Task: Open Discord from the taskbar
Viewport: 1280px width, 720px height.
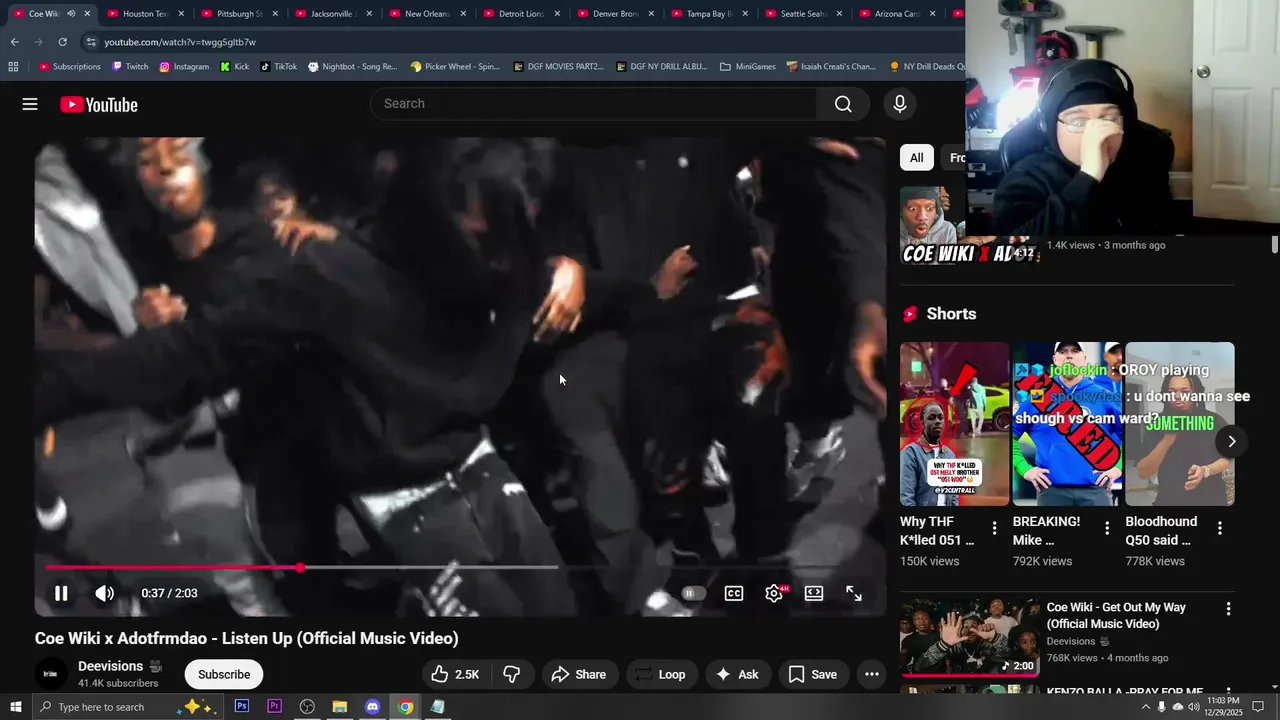Action: pos(373,707)
